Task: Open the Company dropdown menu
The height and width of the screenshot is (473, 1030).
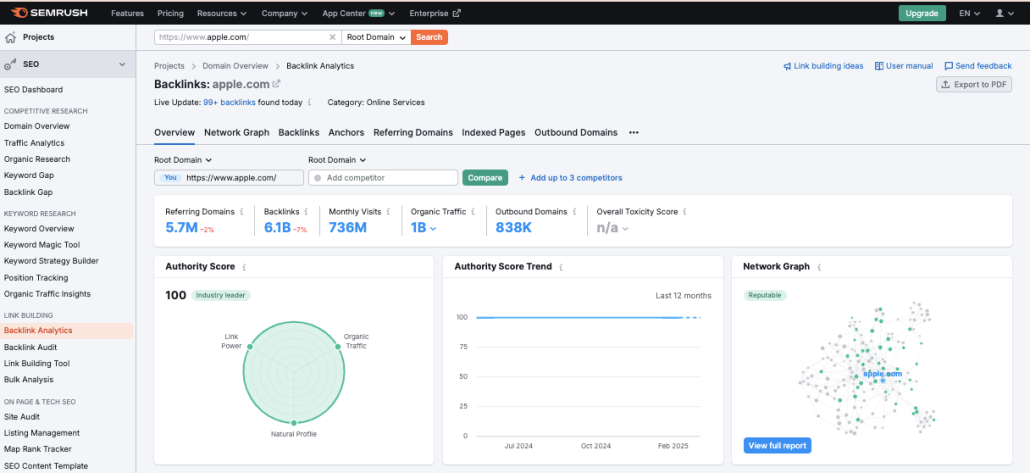Action: click(284, 13)
